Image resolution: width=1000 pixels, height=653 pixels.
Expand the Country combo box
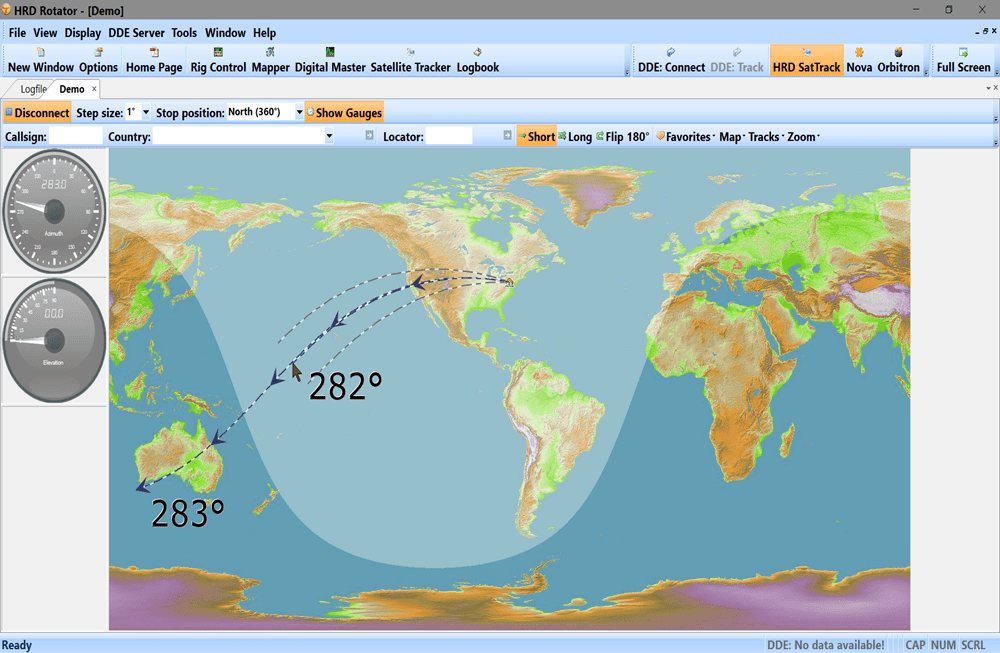329,136
